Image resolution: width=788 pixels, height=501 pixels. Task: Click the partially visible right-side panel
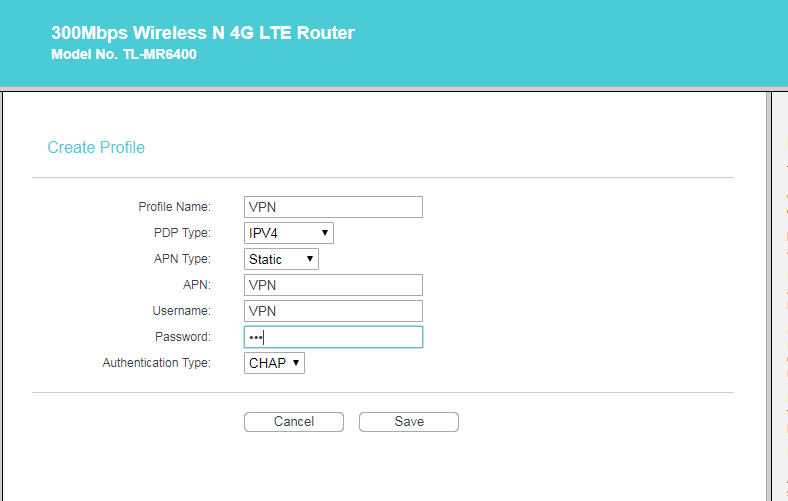[x=779, y=300]
